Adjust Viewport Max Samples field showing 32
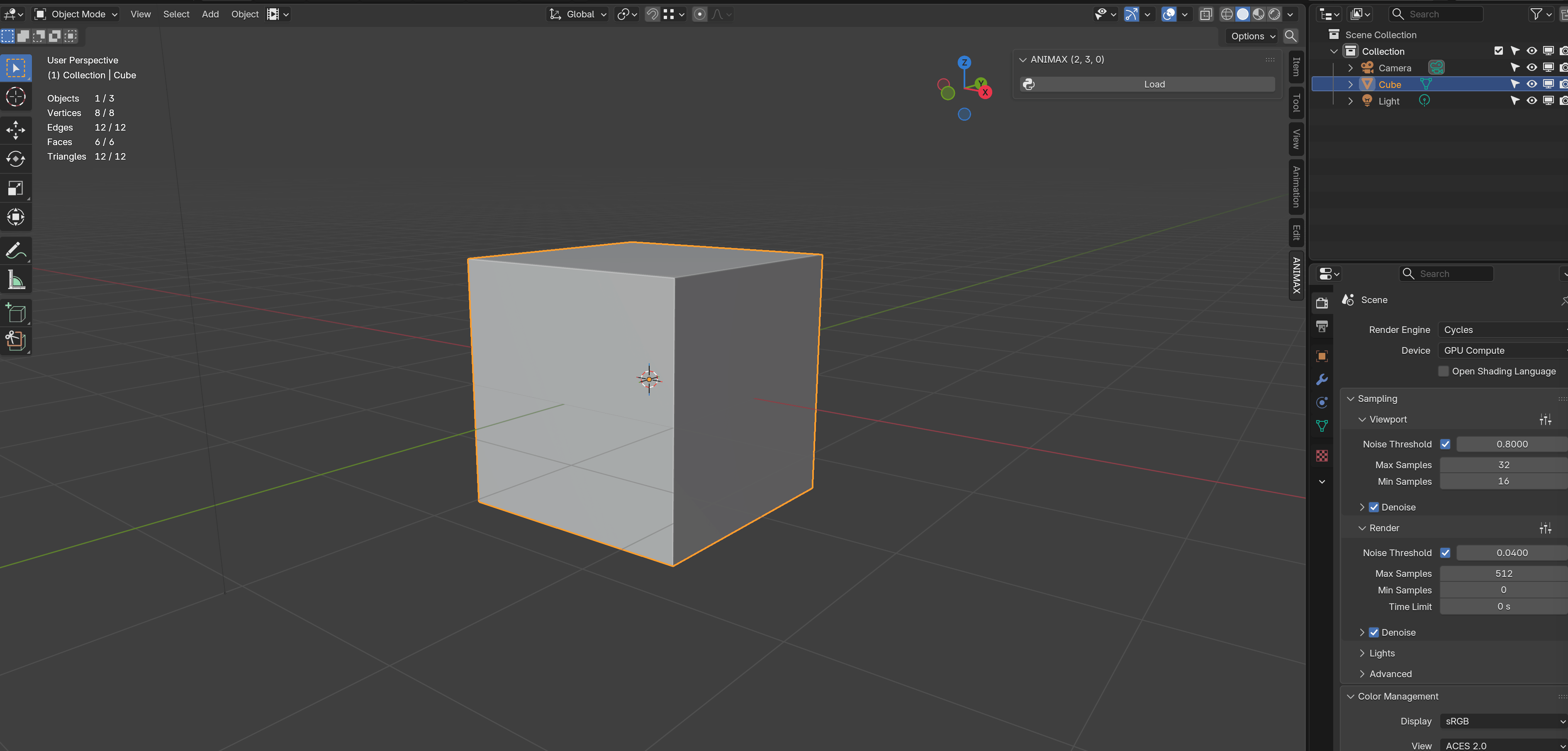 pos(1503,465)
